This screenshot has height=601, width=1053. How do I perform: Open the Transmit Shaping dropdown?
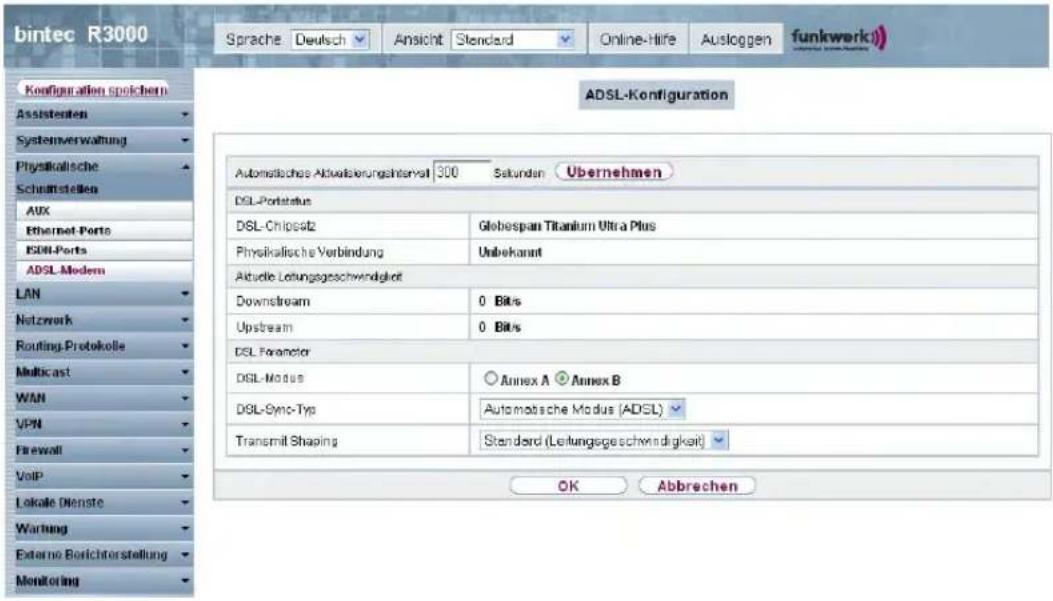coord(604,441)
